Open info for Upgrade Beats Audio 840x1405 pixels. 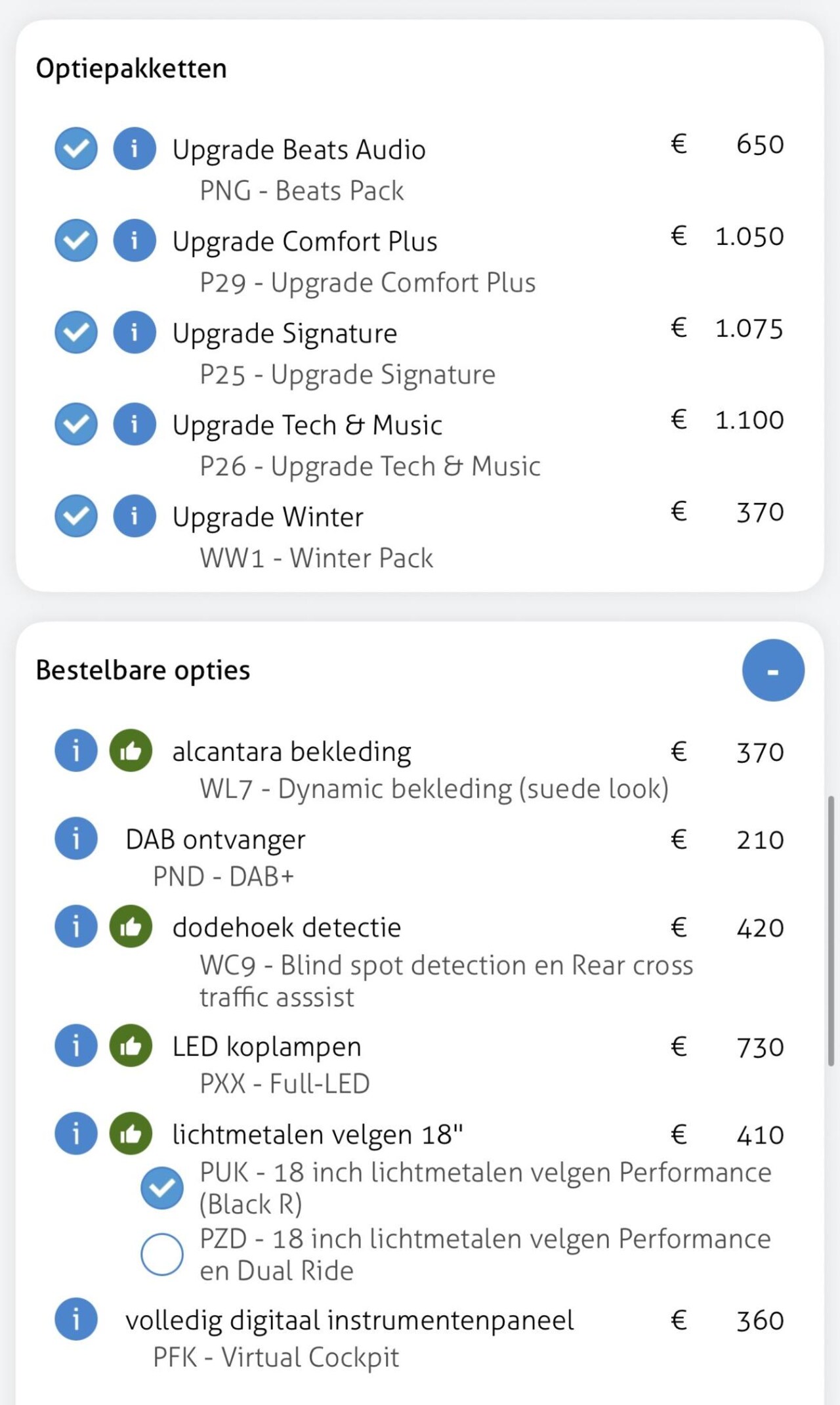pyautogui.click(x=135, y=148)
